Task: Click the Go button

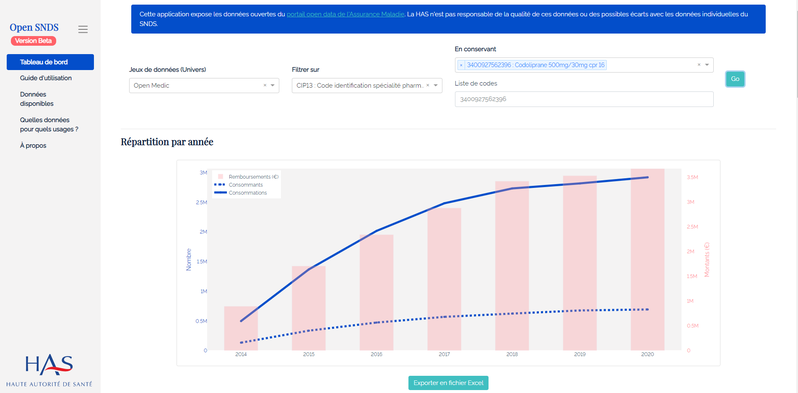Action: [x=735, y=79]
